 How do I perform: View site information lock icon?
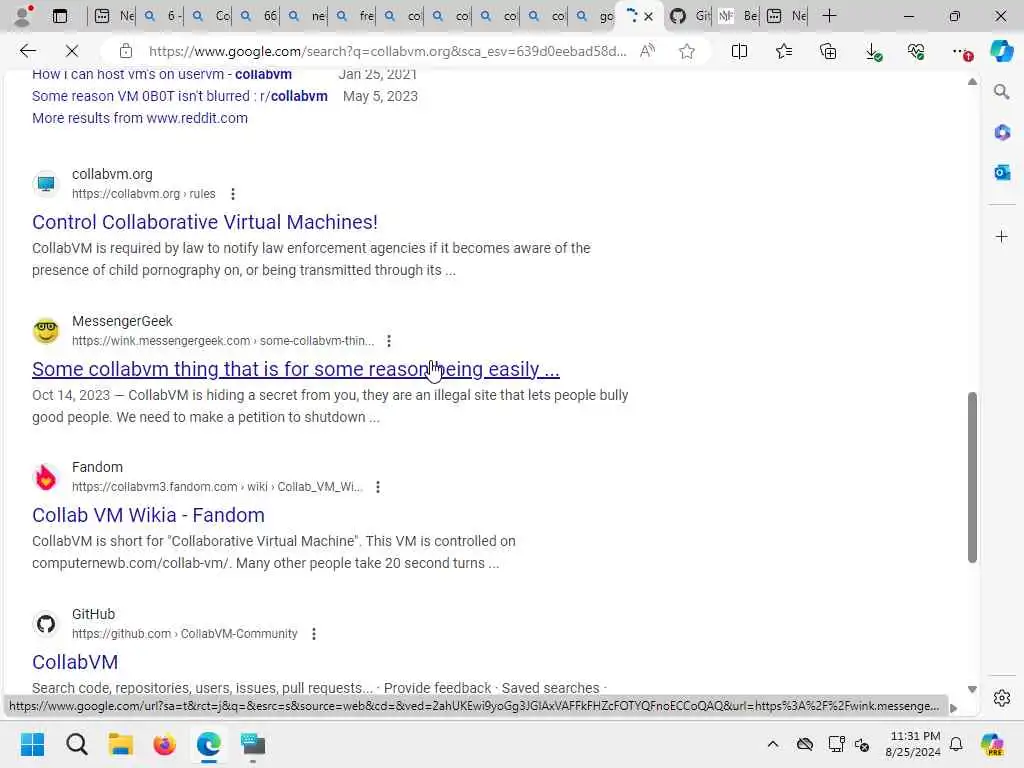point(125,51)
